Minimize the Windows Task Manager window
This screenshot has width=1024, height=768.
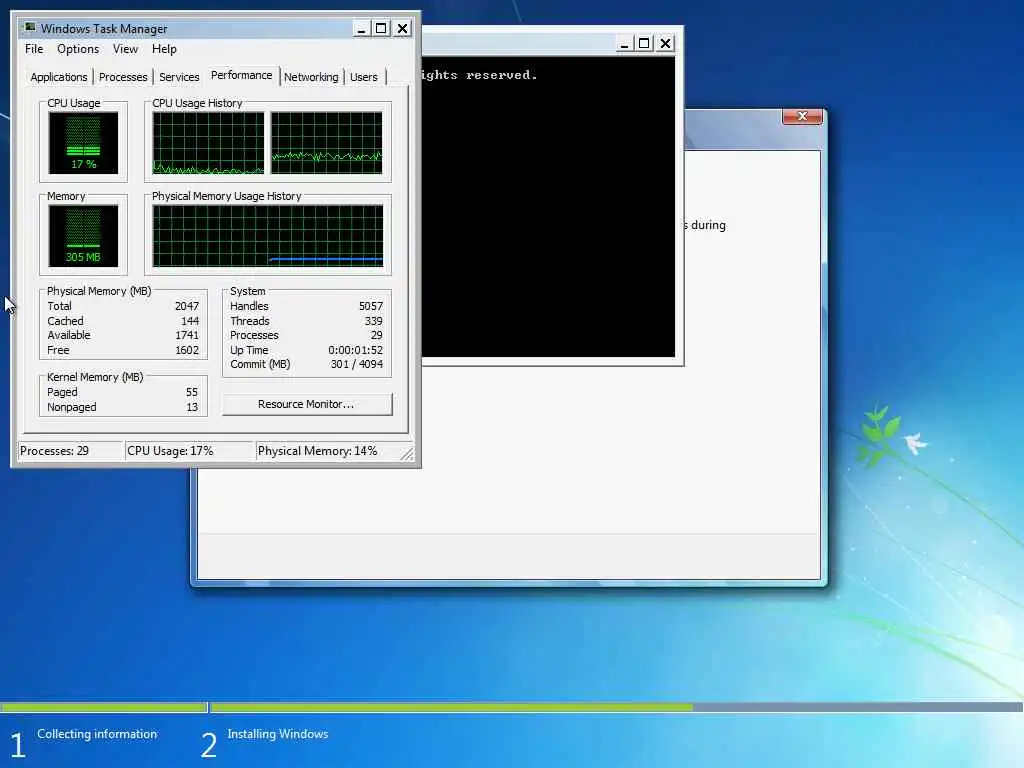click(362, 29)
